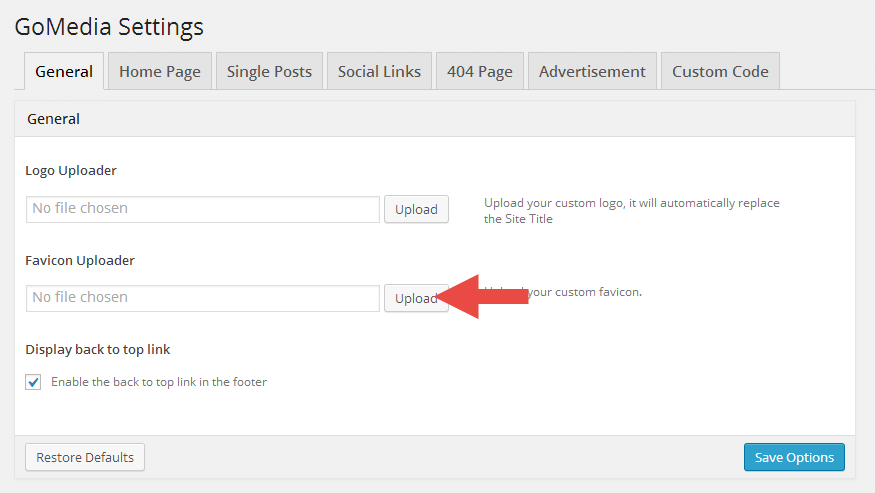Click Restore Defaults button

click(85, 457)
